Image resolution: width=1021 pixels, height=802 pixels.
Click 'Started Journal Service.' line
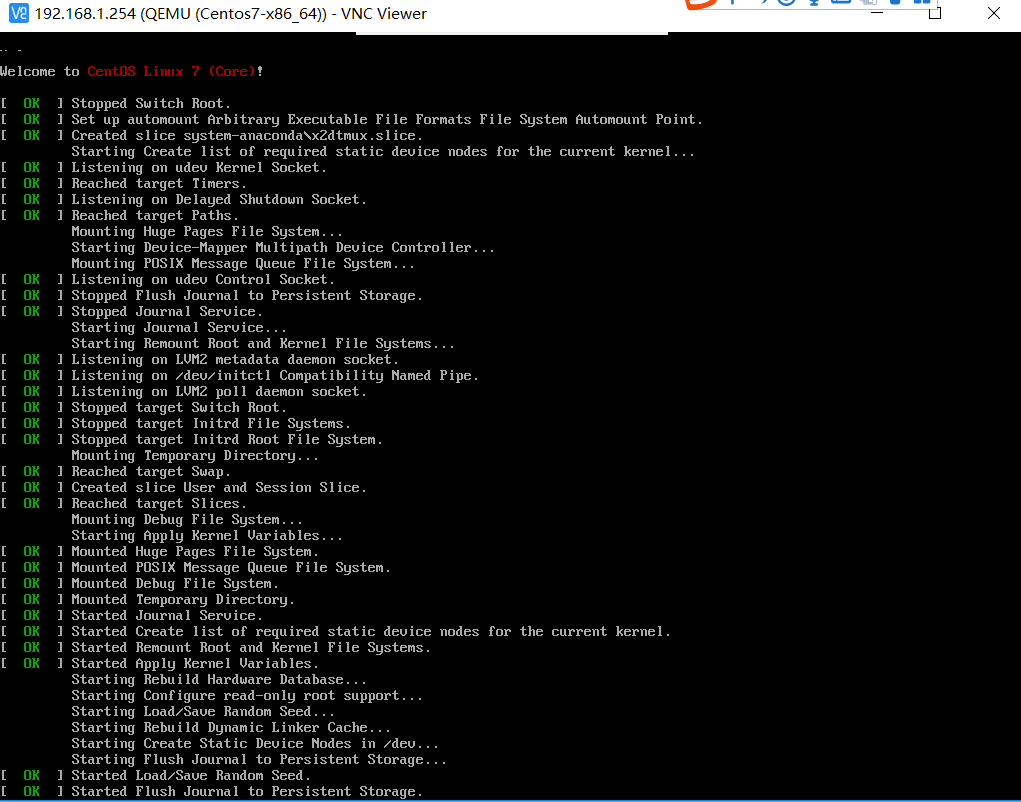tap(167, 616)
